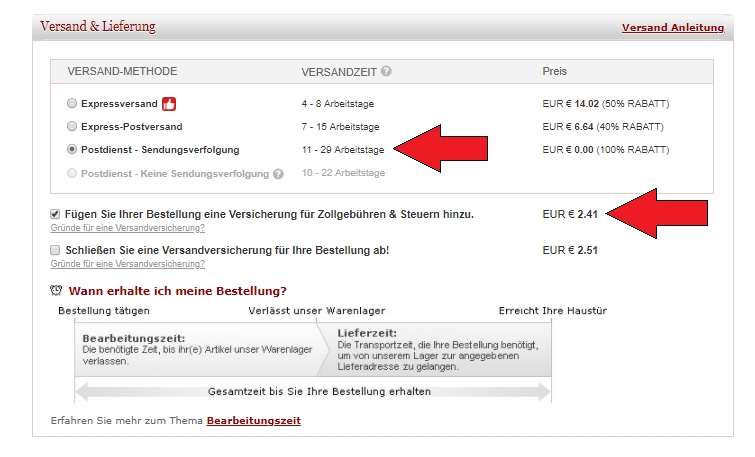This screenshot has width=755, height=457.
Task: Open help icon beside Keine Sendungsverfolgung
Action: [278, 174]
